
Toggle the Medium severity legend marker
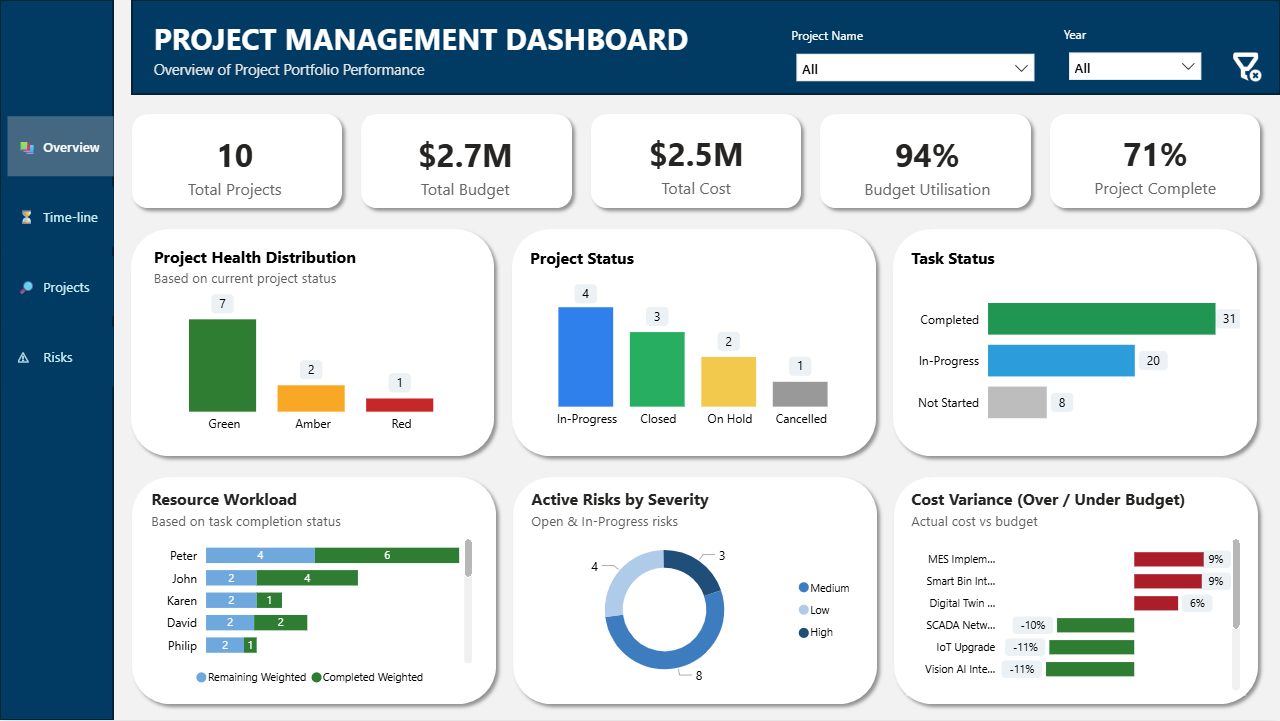tap(804, 588)
